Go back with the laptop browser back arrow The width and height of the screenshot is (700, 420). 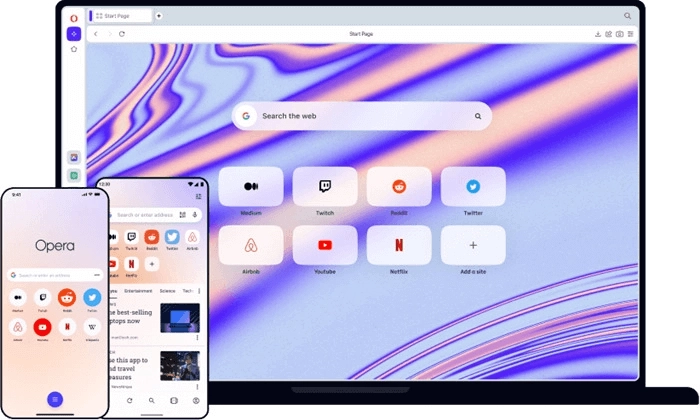click(96, 34)
